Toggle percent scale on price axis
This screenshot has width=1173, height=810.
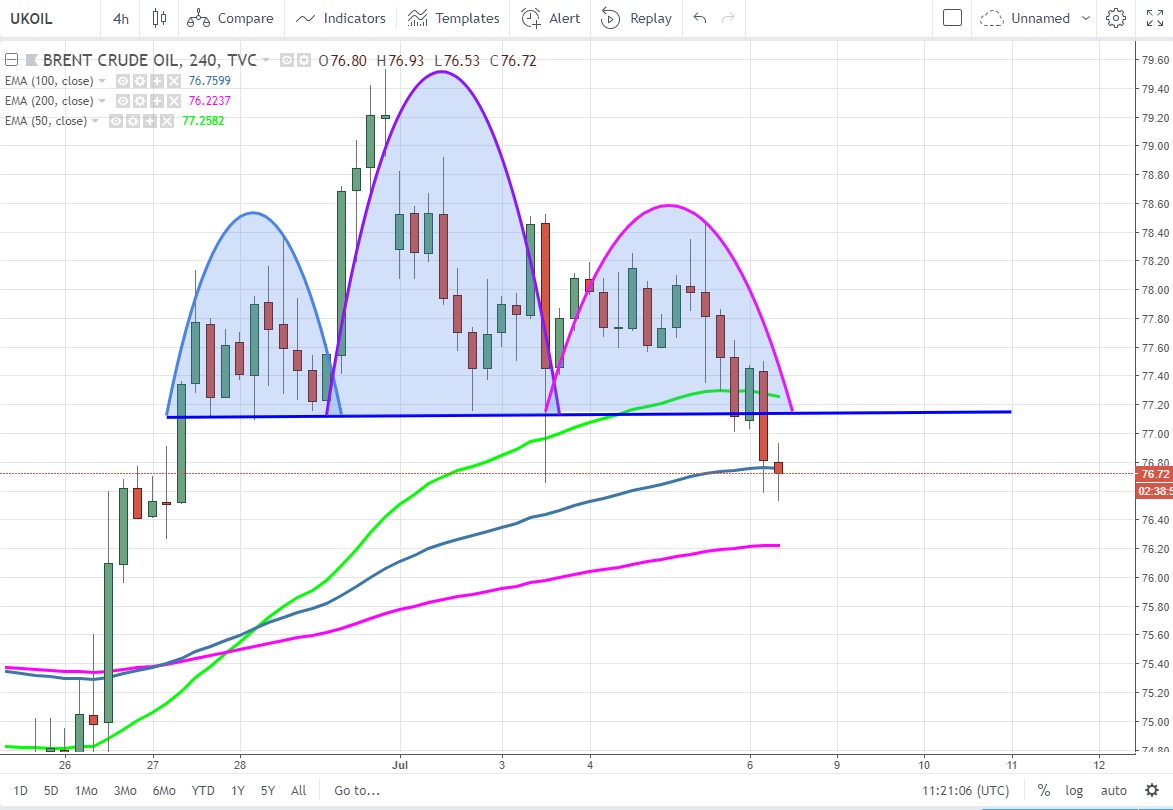tap(1044, 790)
